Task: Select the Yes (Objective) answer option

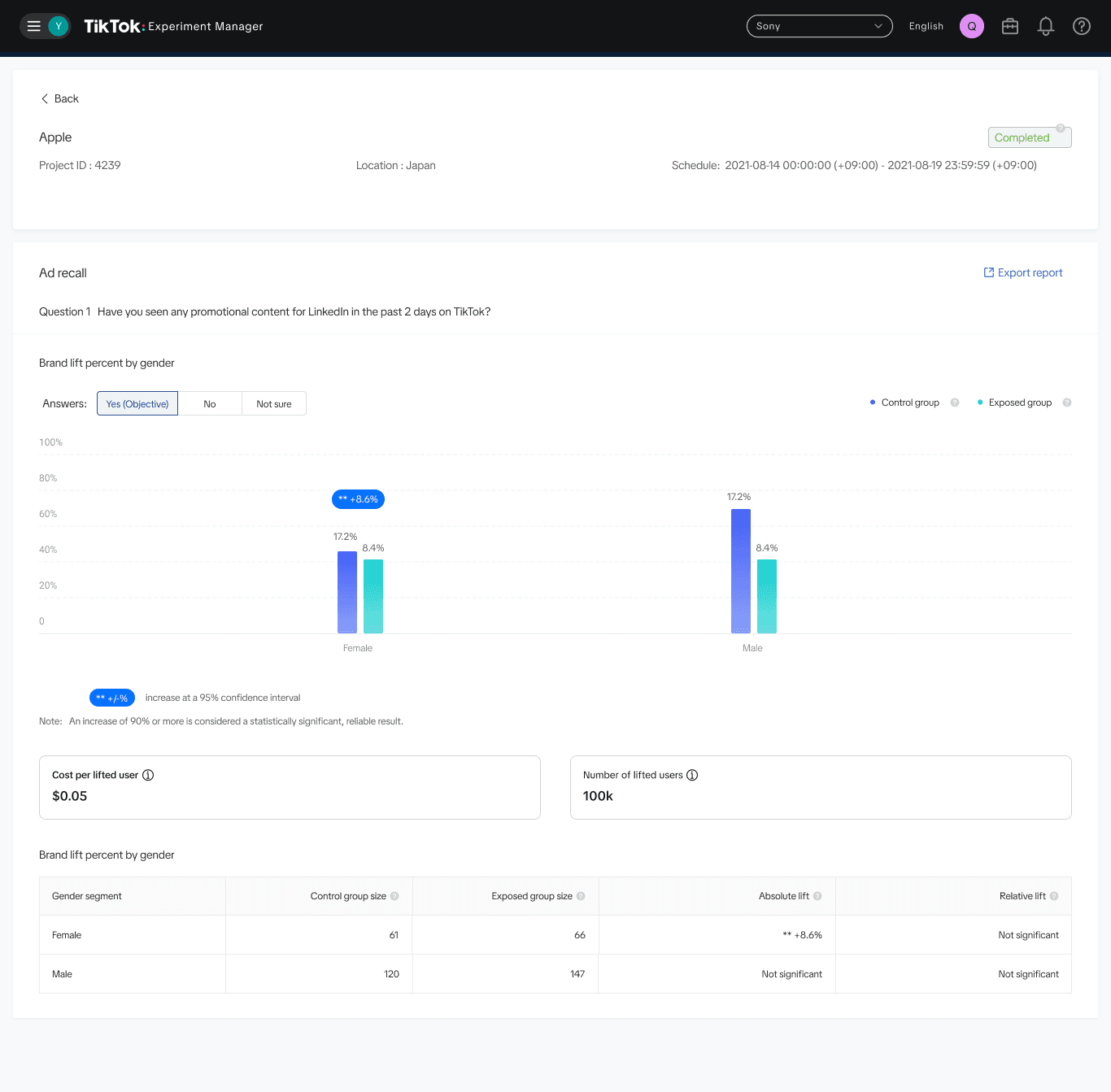Action: click(x=137, y=403)
